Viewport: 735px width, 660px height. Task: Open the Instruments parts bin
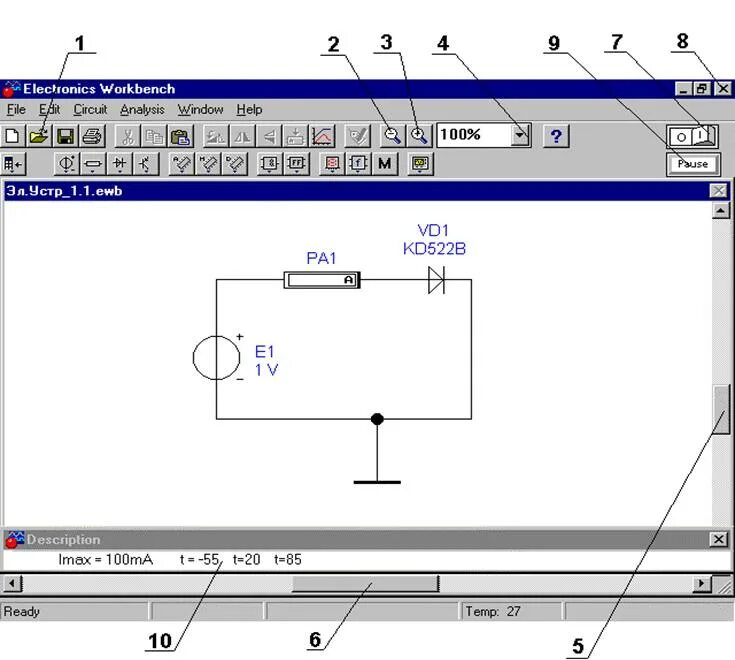[420, 164]
